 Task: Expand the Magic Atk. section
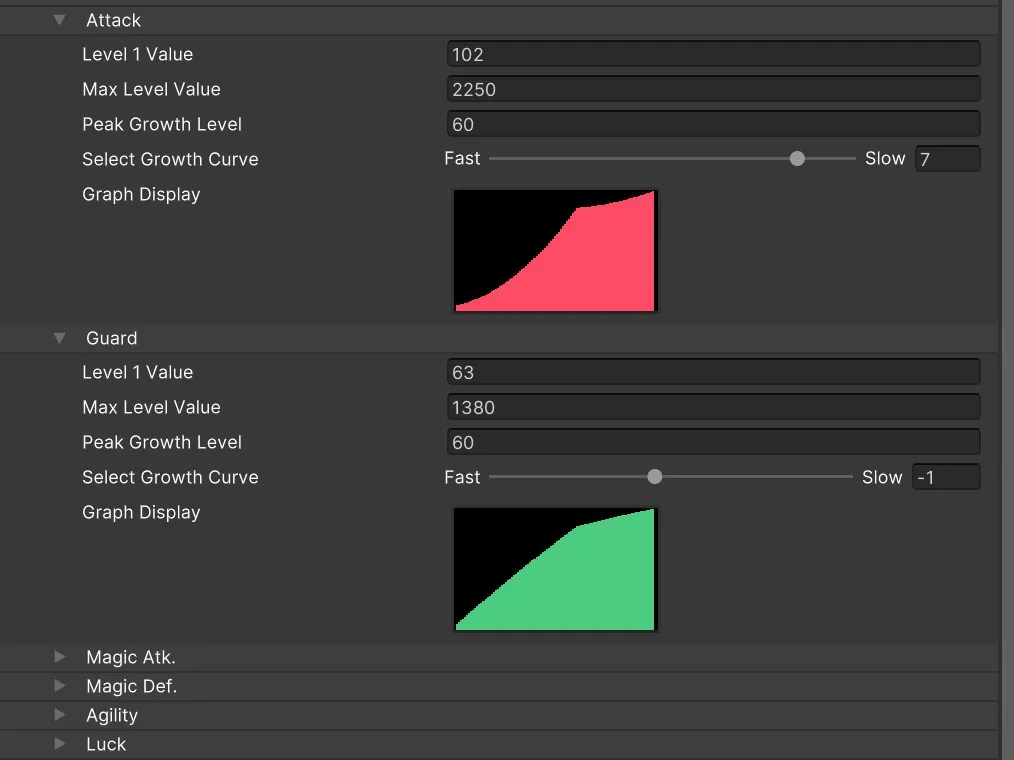pyautogui.click(x=60, y=657)
